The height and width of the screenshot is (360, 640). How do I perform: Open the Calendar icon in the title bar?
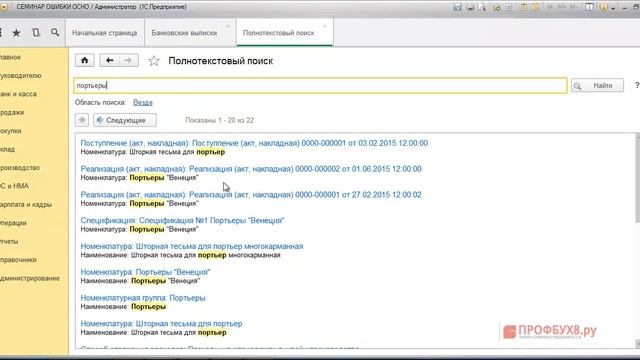point(535,7)
